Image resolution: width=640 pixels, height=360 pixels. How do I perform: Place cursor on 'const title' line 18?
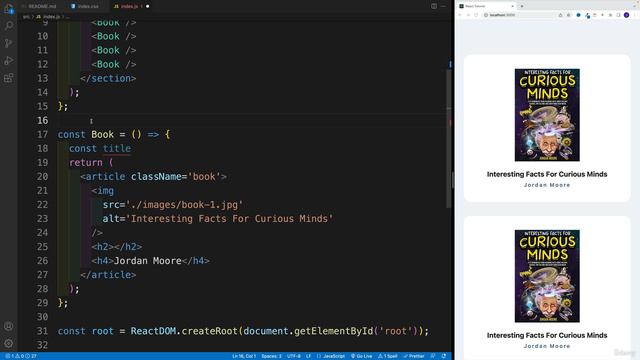click(100, 149)
